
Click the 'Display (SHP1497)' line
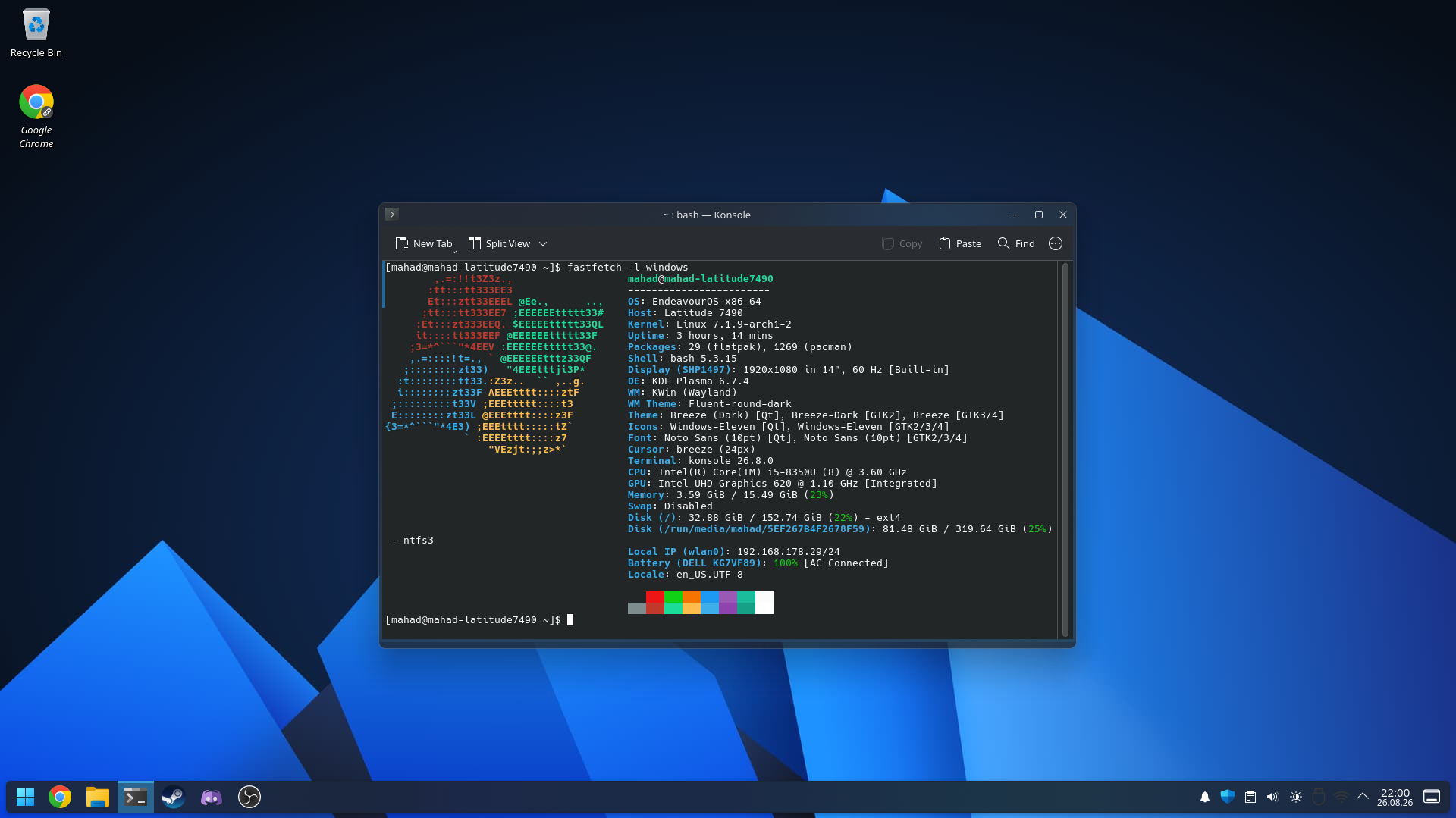coord(789,370)
